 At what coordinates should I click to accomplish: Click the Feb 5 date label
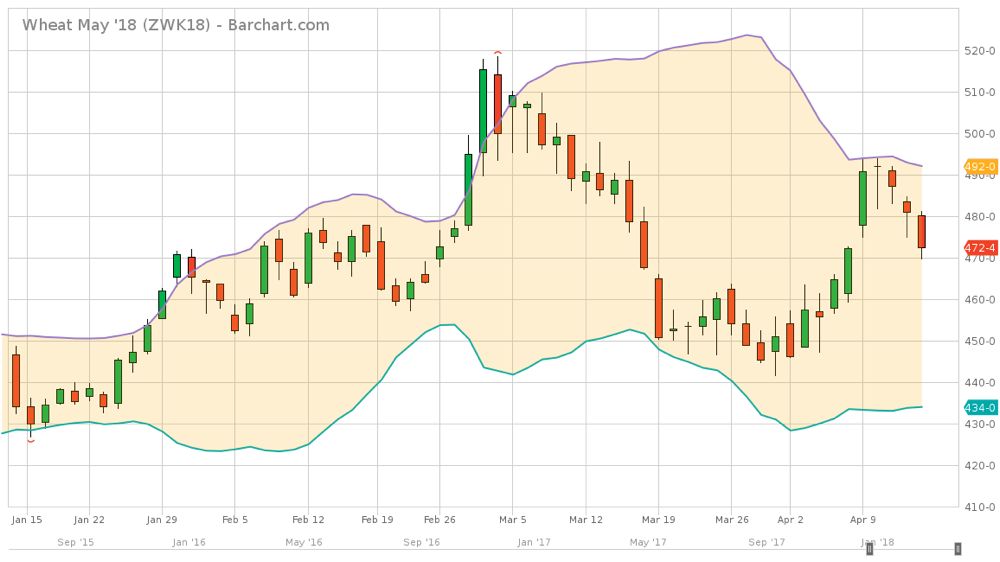pyautogui.click(x=235, y=519)
